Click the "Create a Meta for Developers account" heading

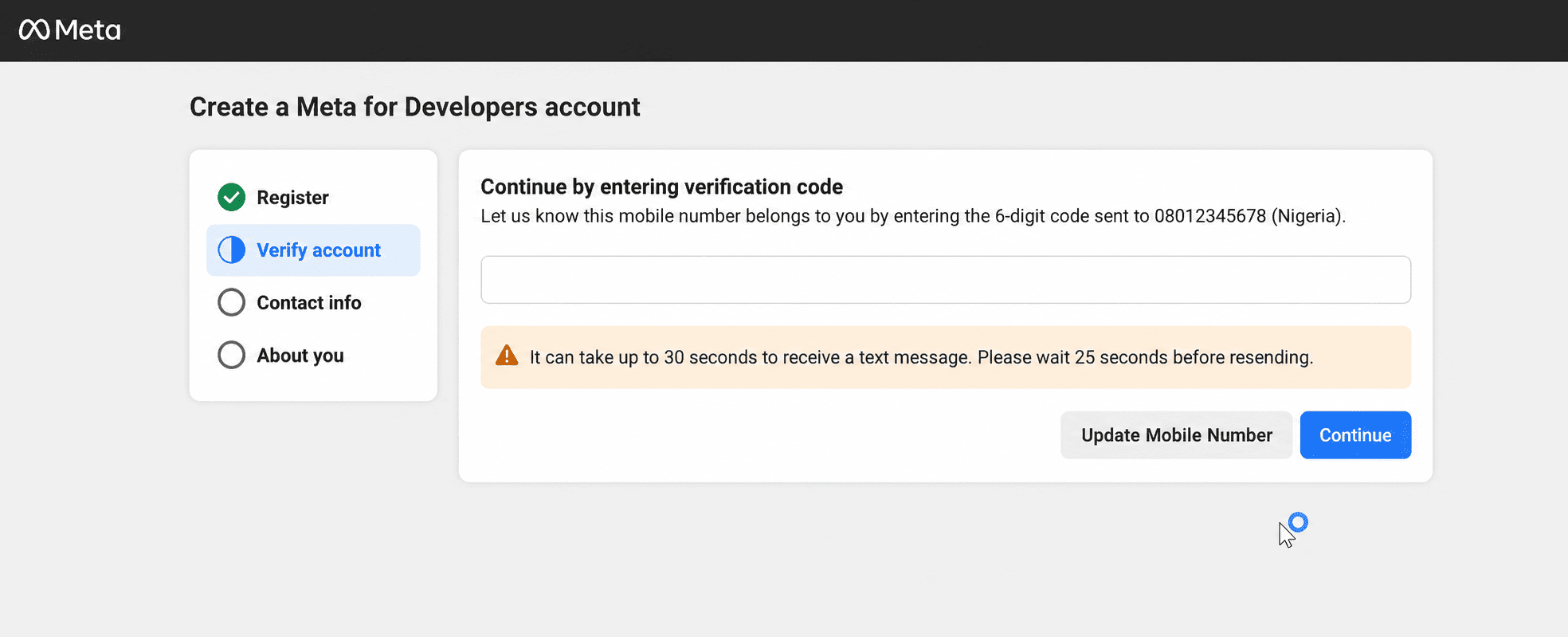pyautogui.click(x=414, y=107)
